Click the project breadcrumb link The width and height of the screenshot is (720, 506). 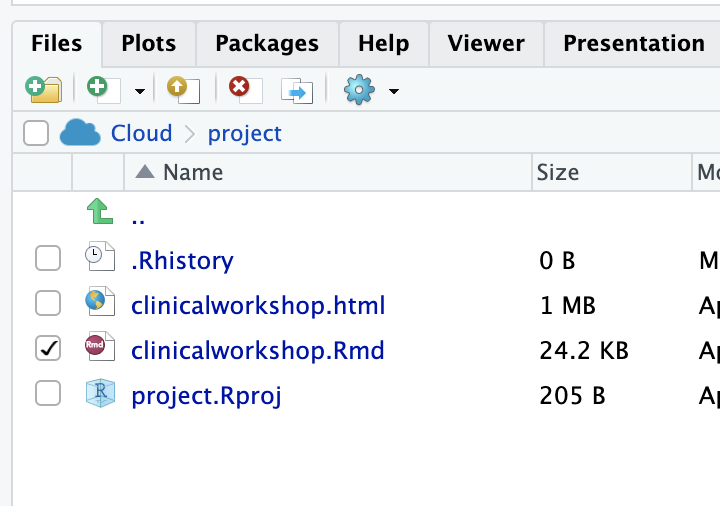pyautogui.click(x=244, y=134)
